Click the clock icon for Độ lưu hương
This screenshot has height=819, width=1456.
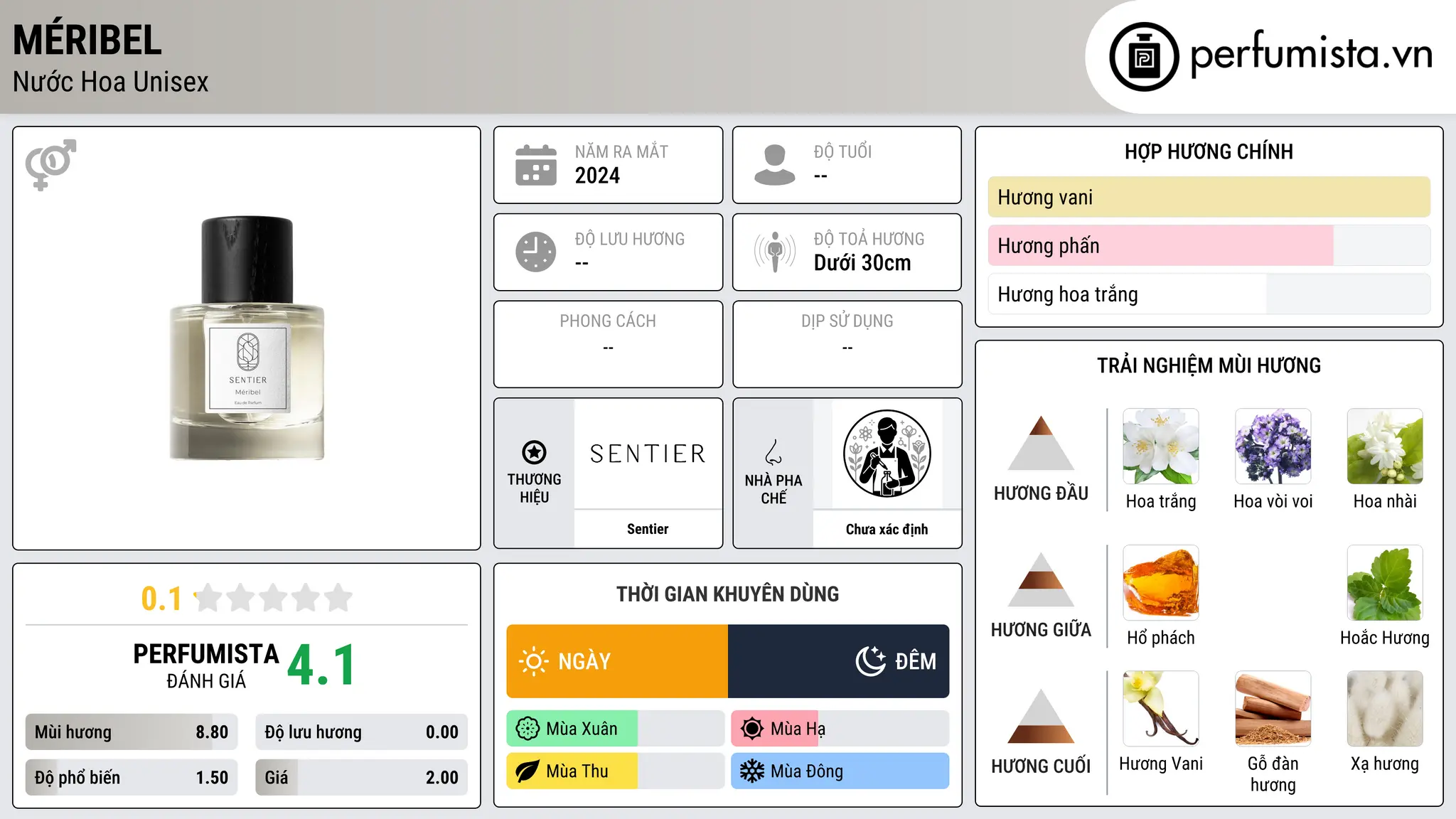536,252
